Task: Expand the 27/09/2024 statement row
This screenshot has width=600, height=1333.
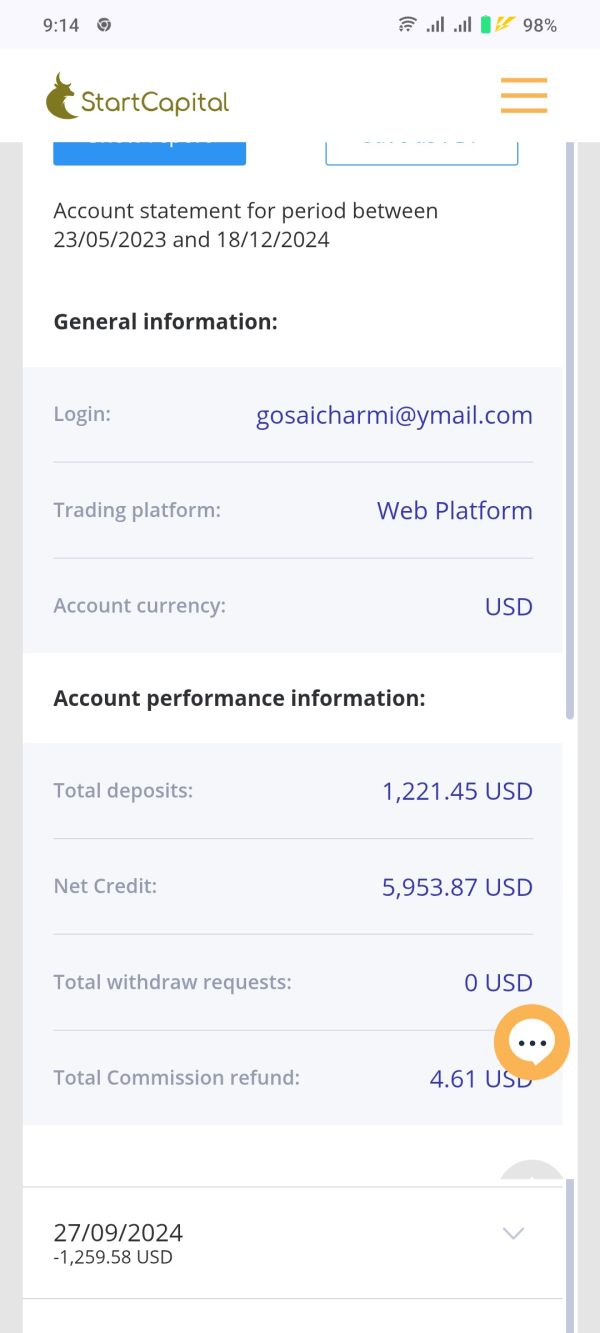Action: [293, 1243]
